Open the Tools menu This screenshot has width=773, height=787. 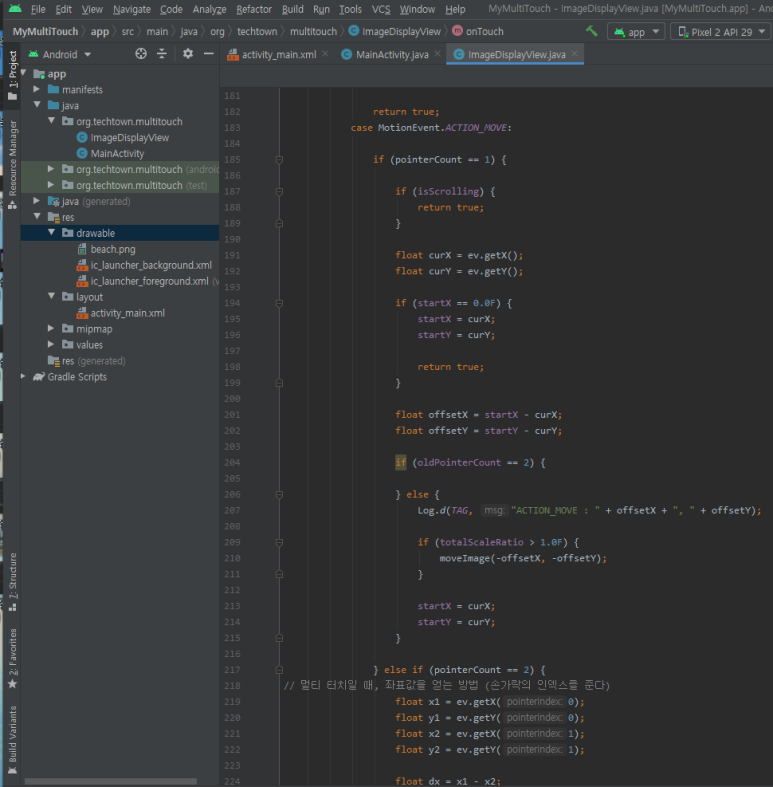tap(350, 9)
